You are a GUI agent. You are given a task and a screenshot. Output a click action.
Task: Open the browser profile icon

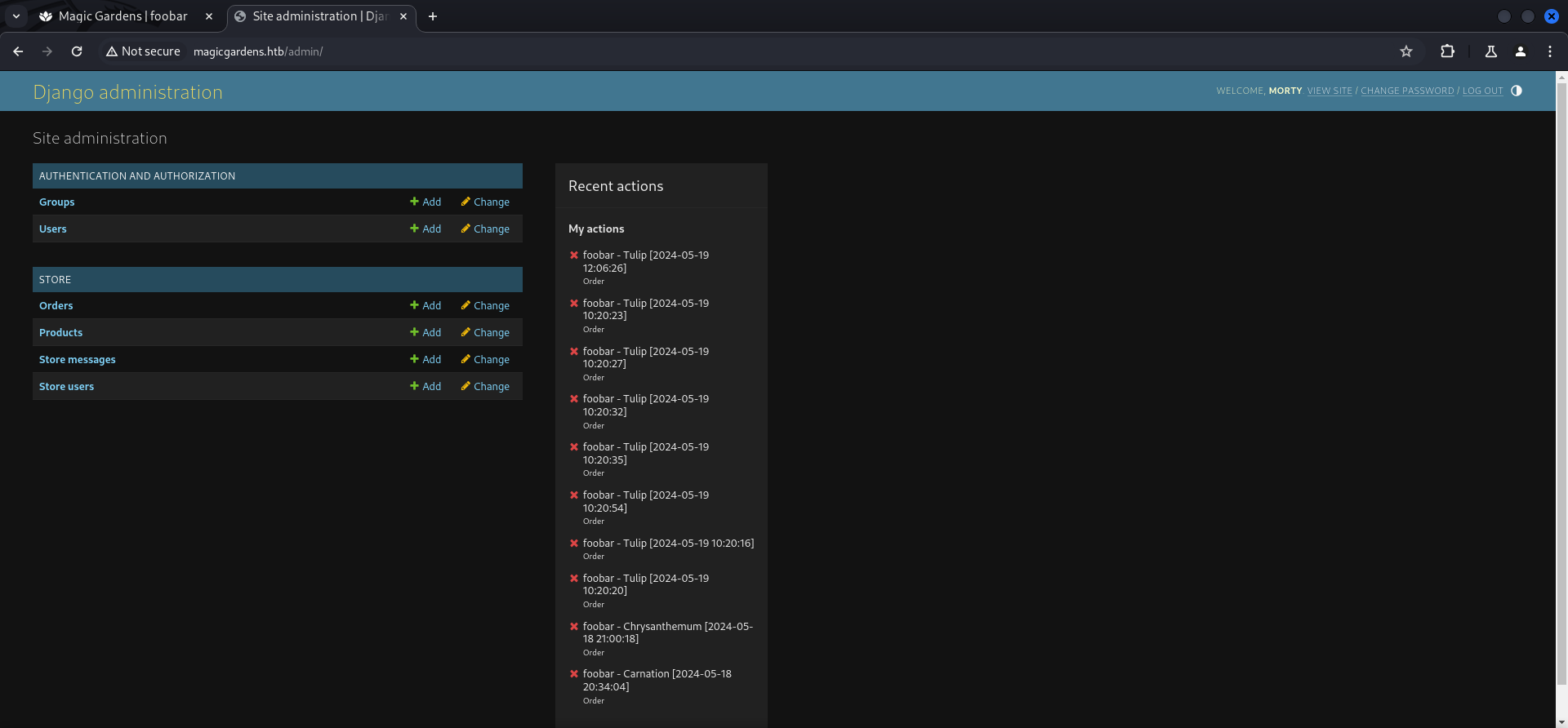[1520, 51]
